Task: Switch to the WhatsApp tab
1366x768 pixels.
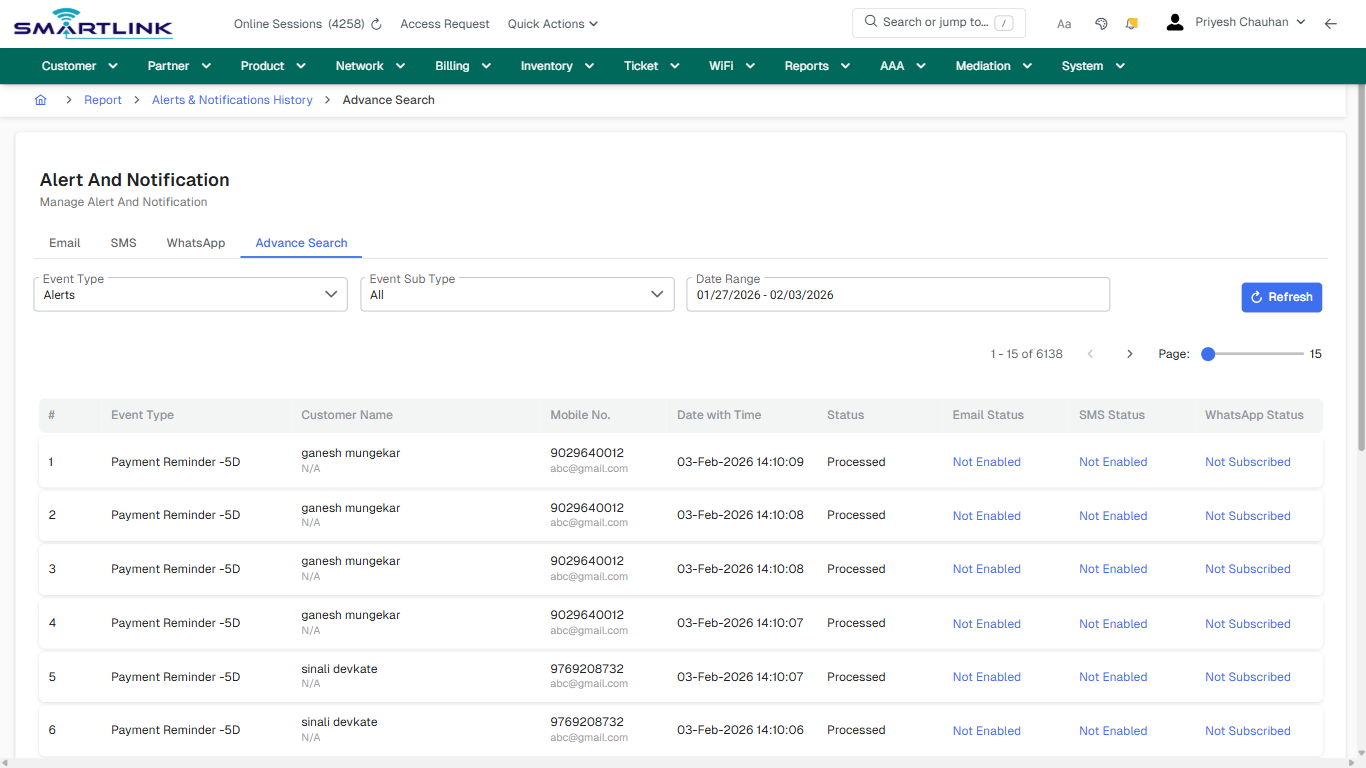Action: point(195,242)
